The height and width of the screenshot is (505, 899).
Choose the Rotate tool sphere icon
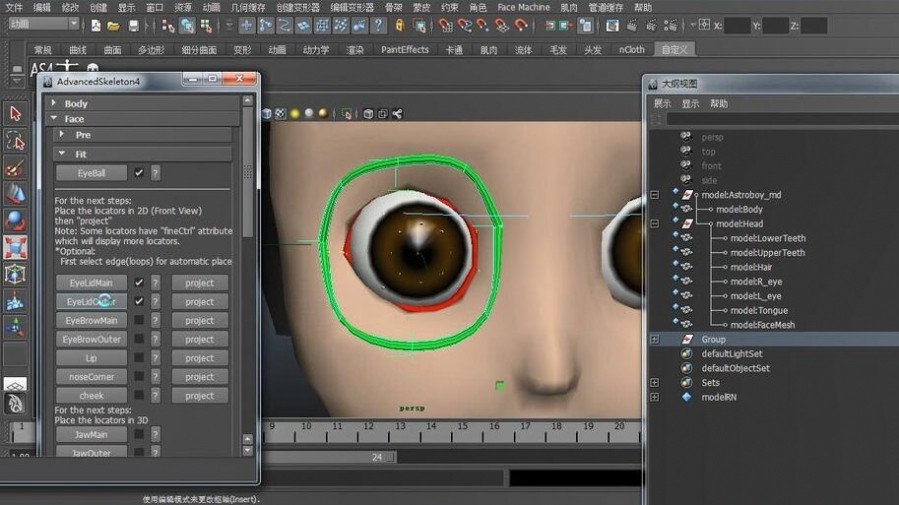[15, 221]
